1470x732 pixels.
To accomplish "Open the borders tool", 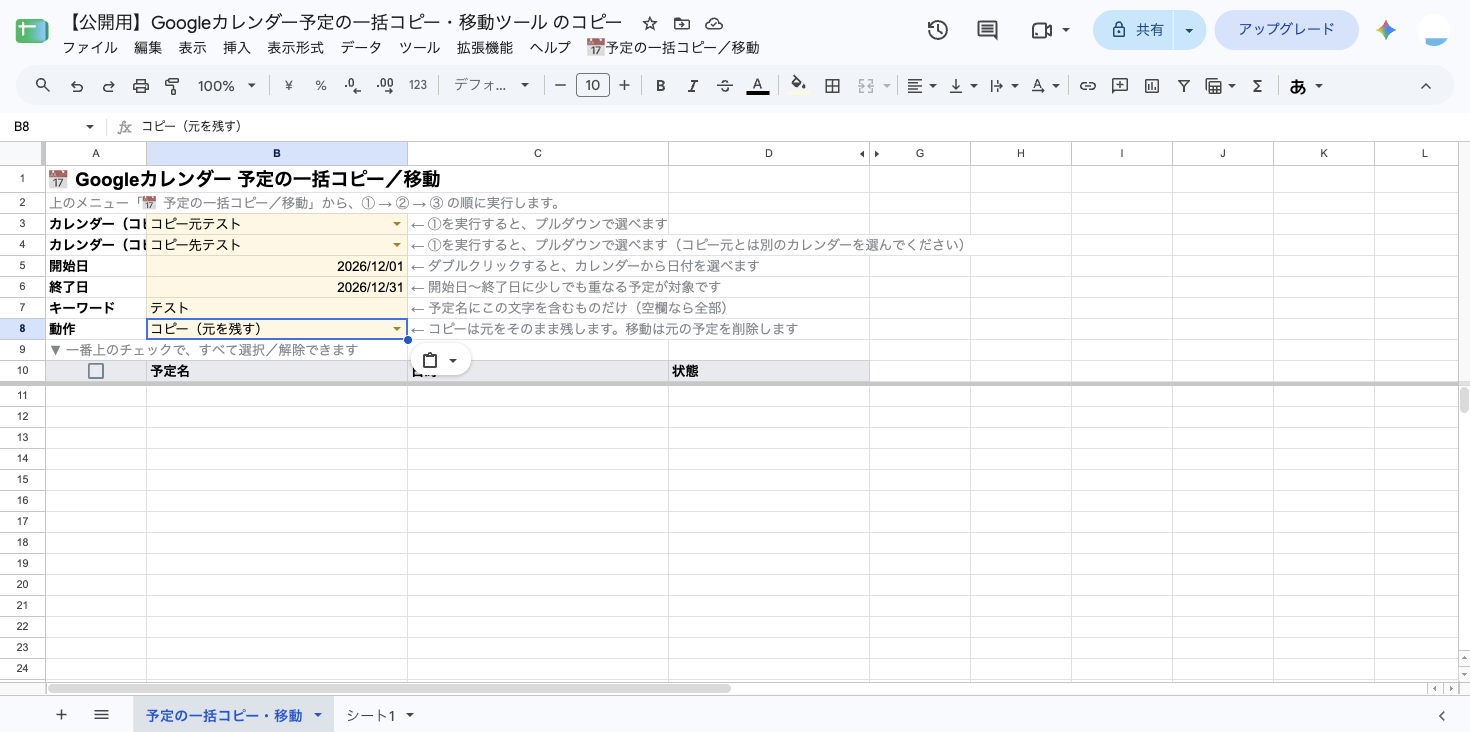I will [x=832, y=86].
